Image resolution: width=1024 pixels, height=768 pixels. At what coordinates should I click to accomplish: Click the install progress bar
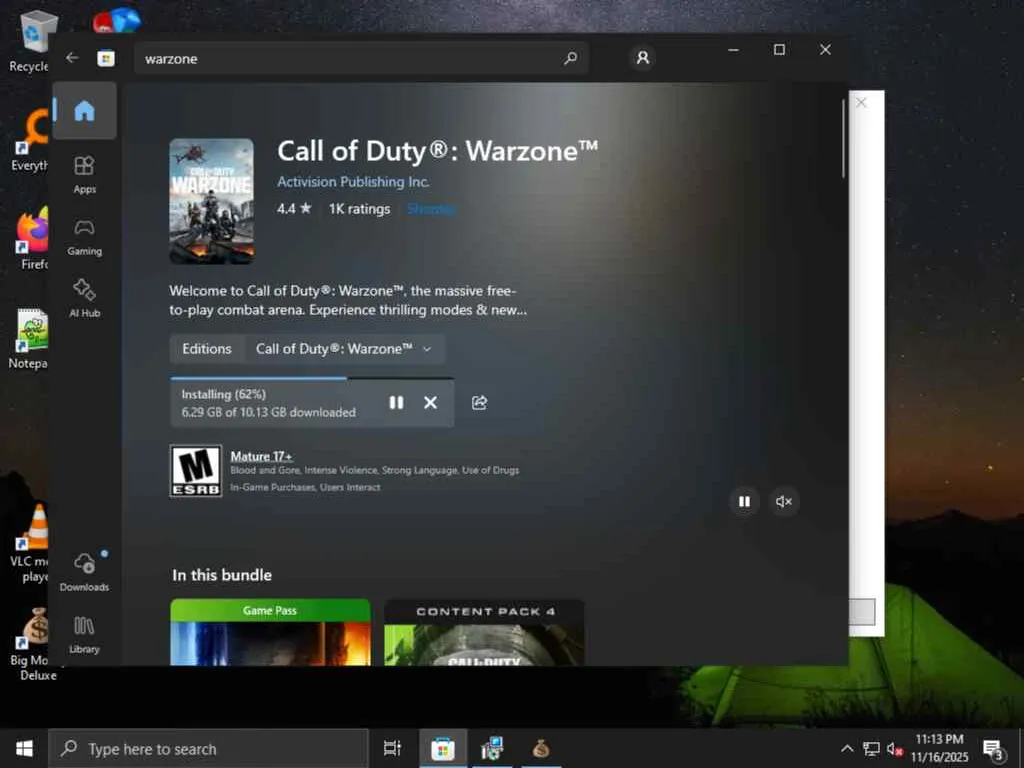[x=312, y=378]
